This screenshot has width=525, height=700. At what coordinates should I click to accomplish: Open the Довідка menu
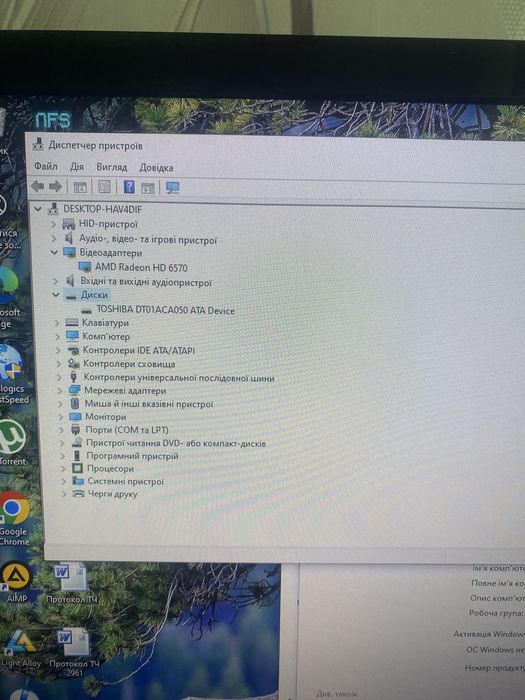pos(156,167)
